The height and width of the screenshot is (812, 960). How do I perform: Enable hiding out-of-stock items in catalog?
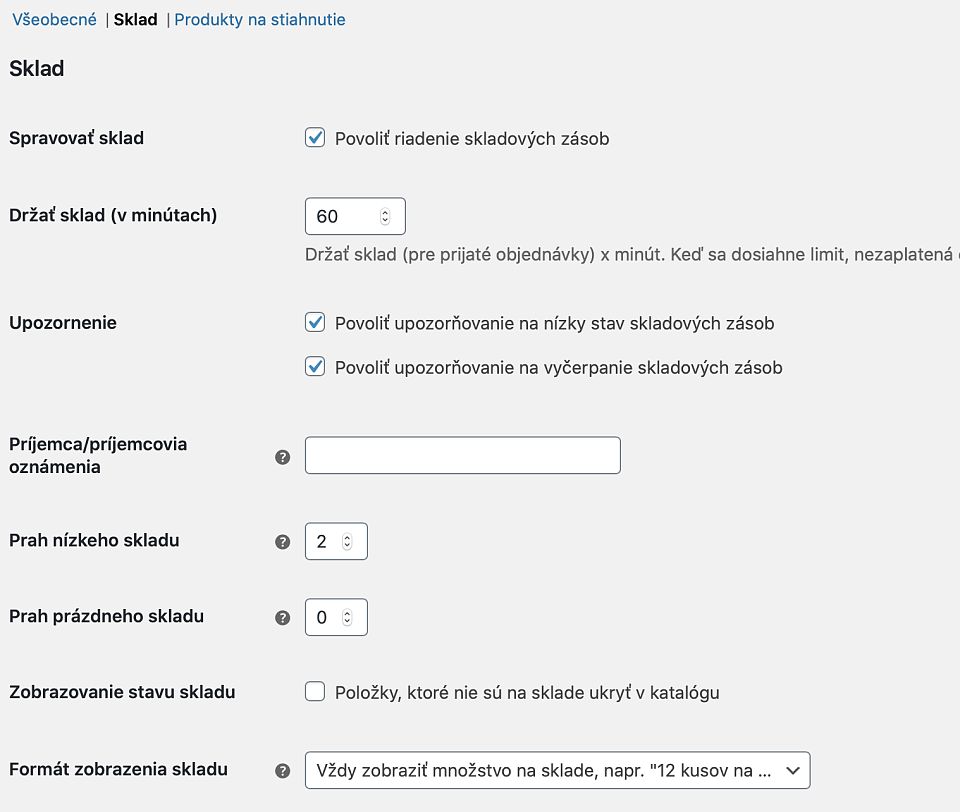pos(315,691)
